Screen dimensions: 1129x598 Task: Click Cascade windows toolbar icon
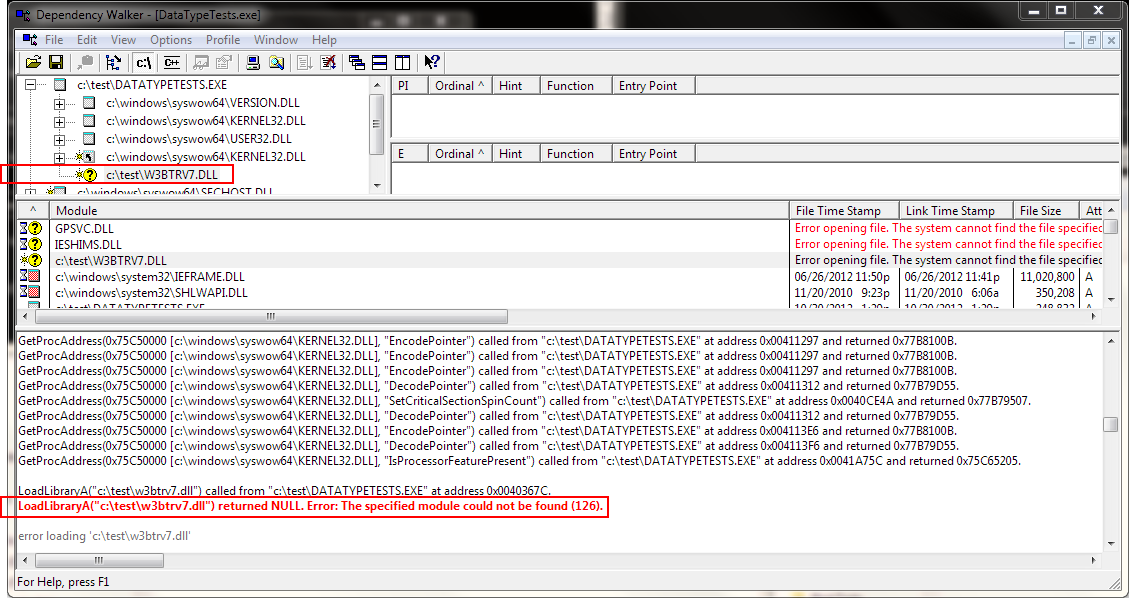tap(357, 63)
